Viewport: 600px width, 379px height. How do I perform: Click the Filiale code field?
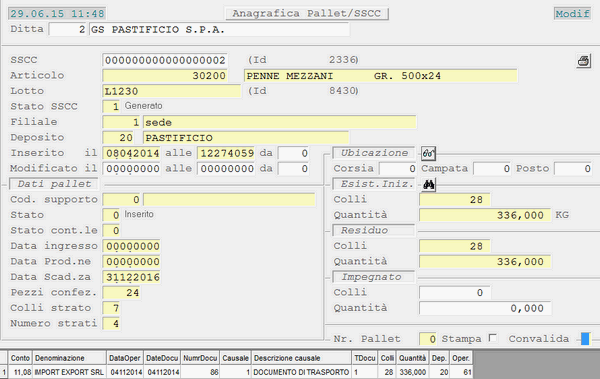[x=122, y=122]
